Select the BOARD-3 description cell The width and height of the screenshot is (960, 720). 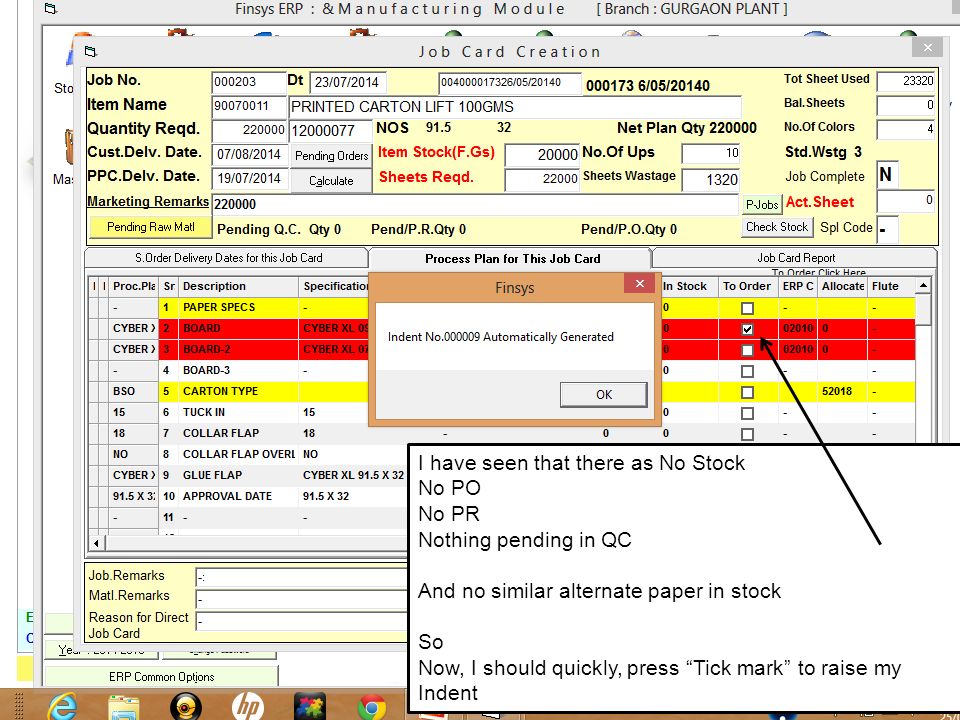(x=238, y=370)
